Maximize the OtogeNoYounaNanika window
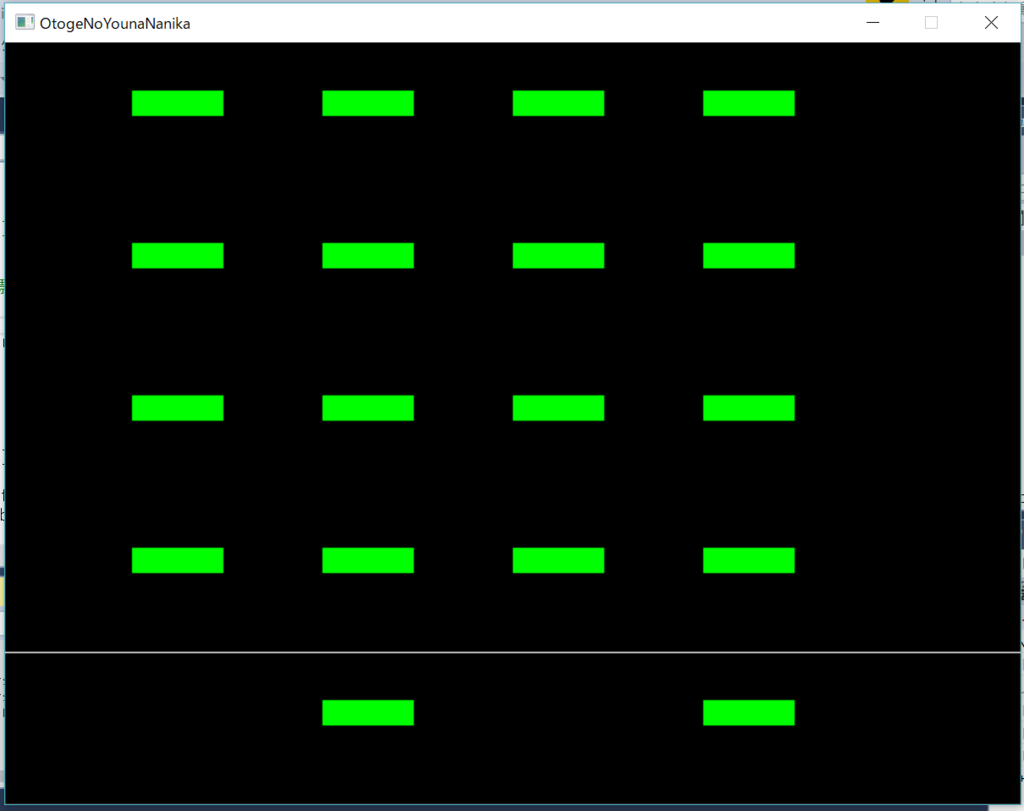 coord(931,23)
